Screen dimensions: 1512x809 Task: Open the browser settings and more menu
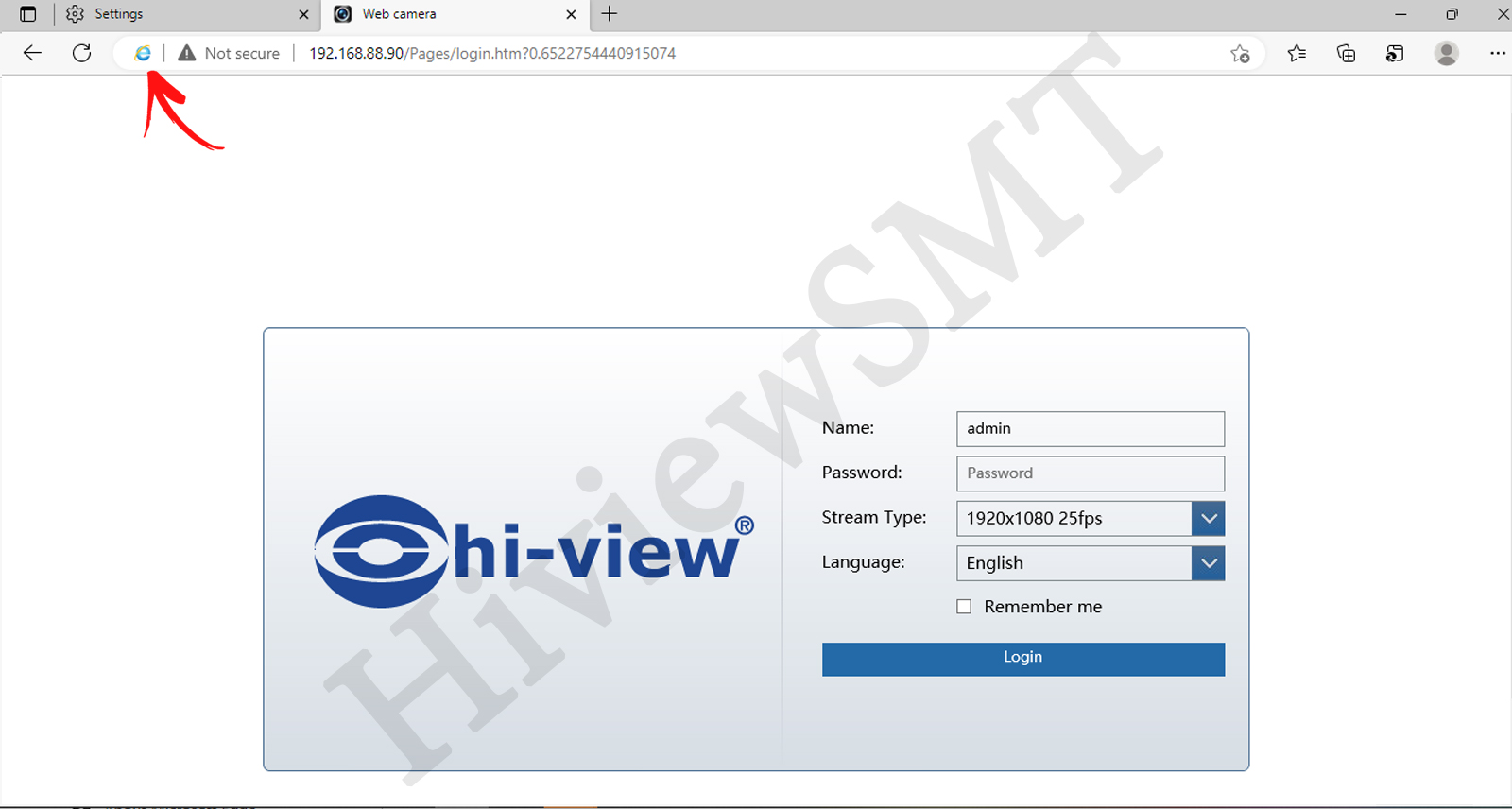[x=1497, y=54]
